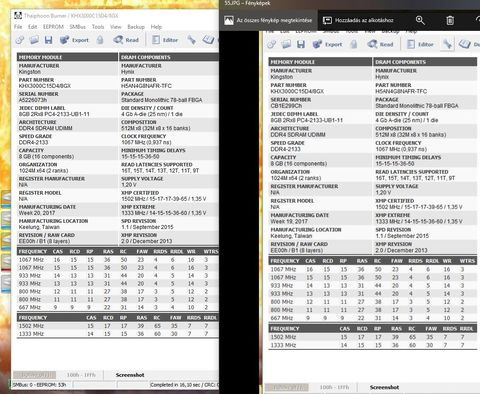
Task: Click the wrench tool icon in Thaiphoon Burner toolbar
Action: pyautogui.click(x=191, y=40)
